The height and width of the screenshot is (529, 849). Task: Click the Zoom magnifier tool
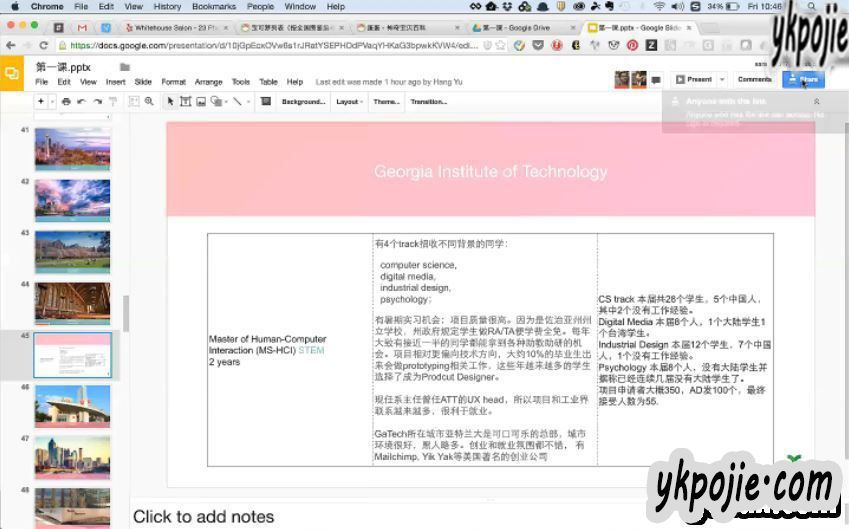coord(149,101)
